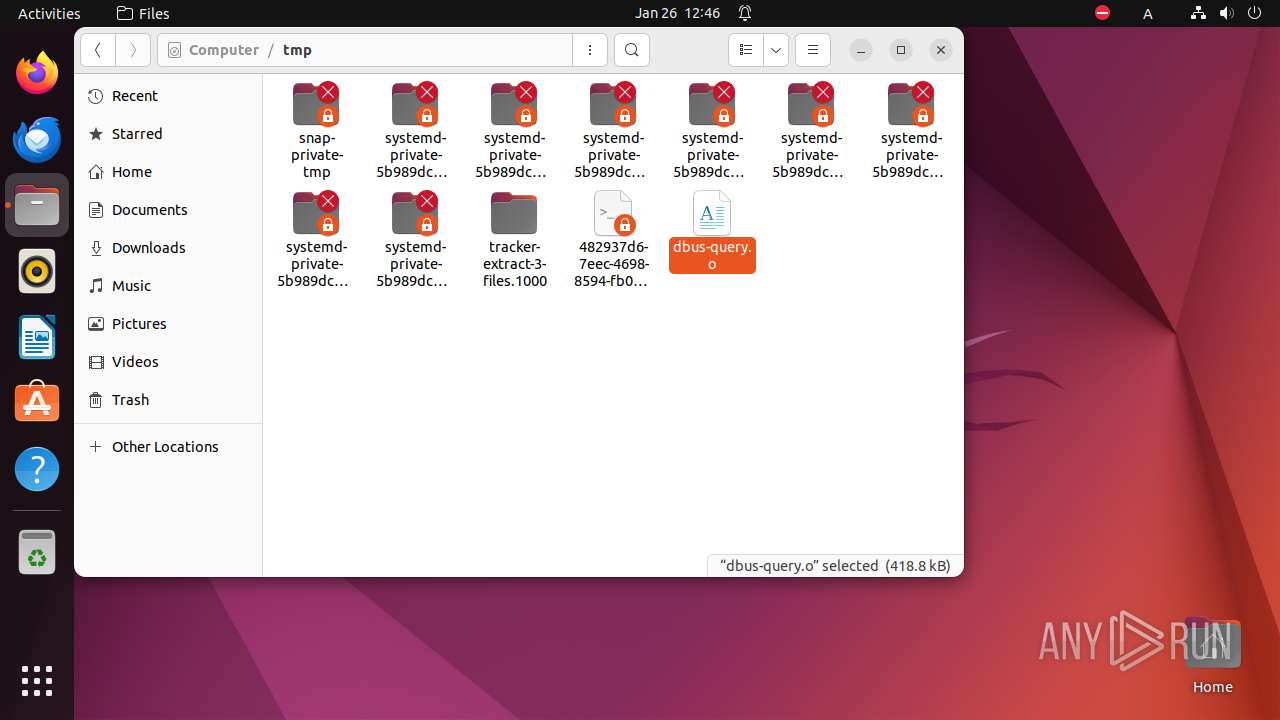Click the notification bell icon

tap(745, 13)
